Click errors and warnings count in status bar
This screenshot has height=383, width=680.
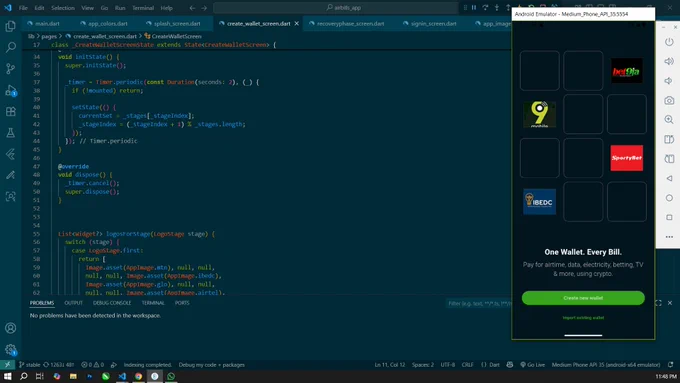click(x=93, y=365)
